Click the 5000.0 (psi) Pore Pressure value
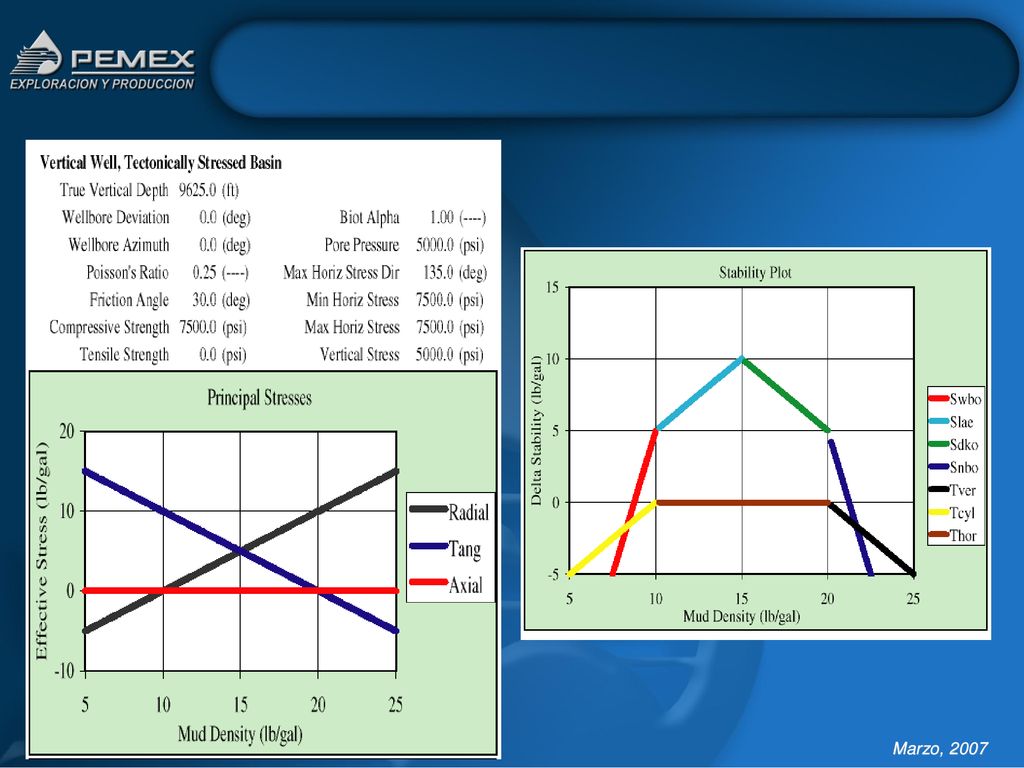 (450, 245)
